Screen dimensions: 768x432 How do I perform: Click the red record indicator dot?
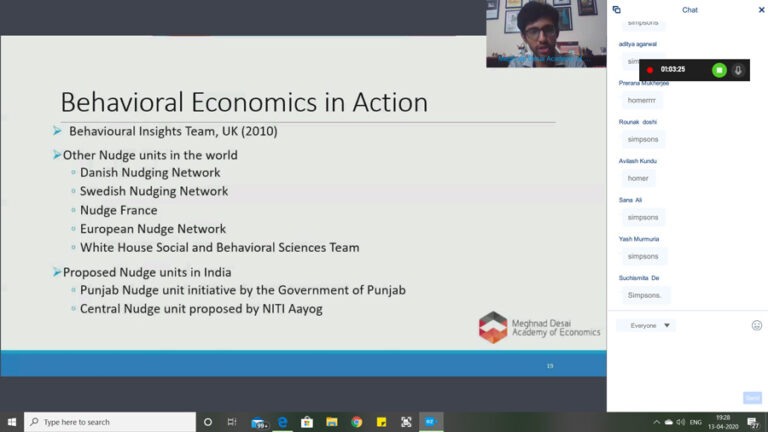click(x=650, y=70)
